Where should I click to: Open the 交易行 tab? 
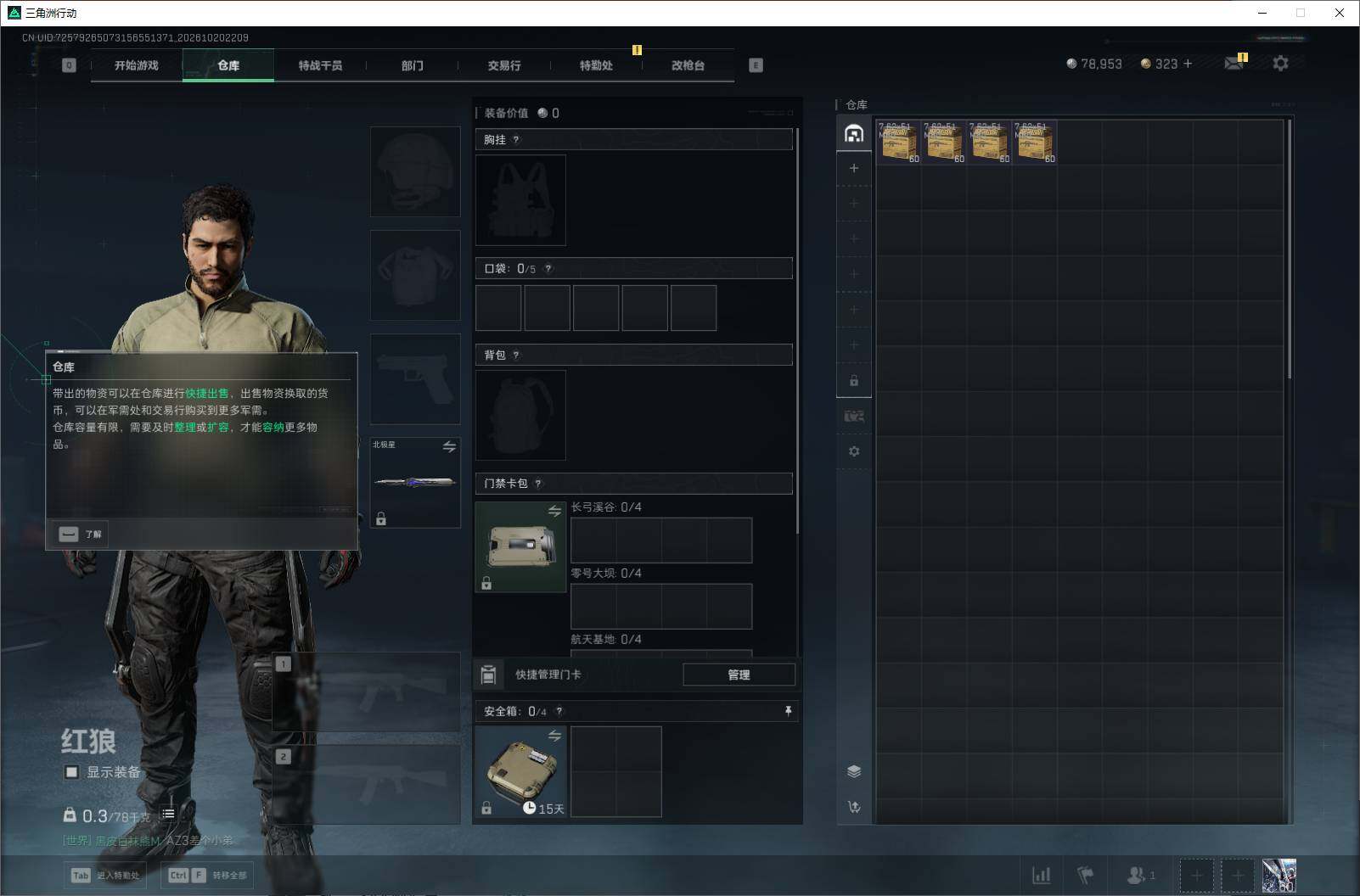click(x=504, y=65)
